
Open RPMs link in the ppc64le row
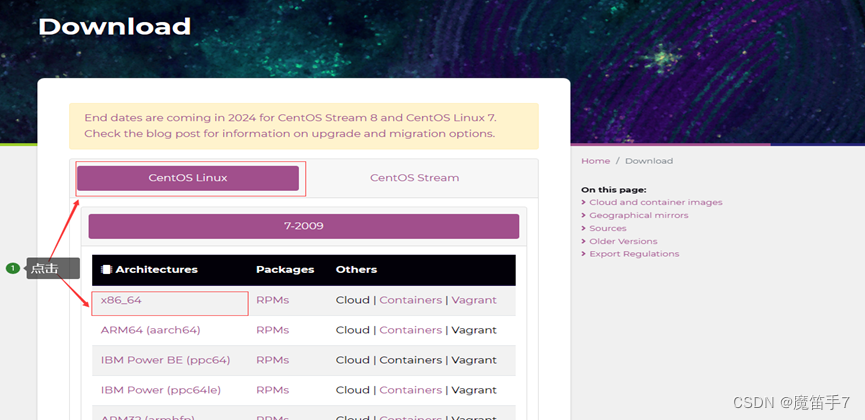[x=273, y=390]
